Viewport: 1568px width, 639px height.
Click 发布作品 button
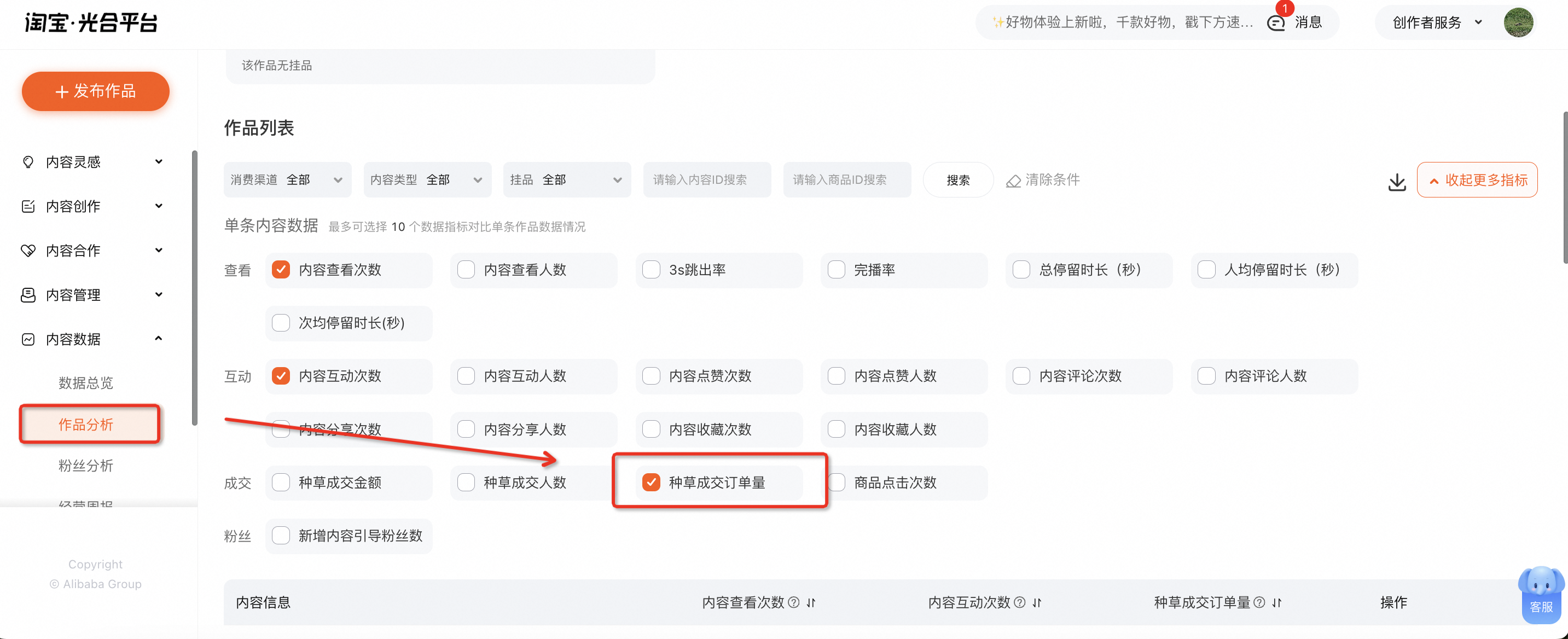coord(96,91)
